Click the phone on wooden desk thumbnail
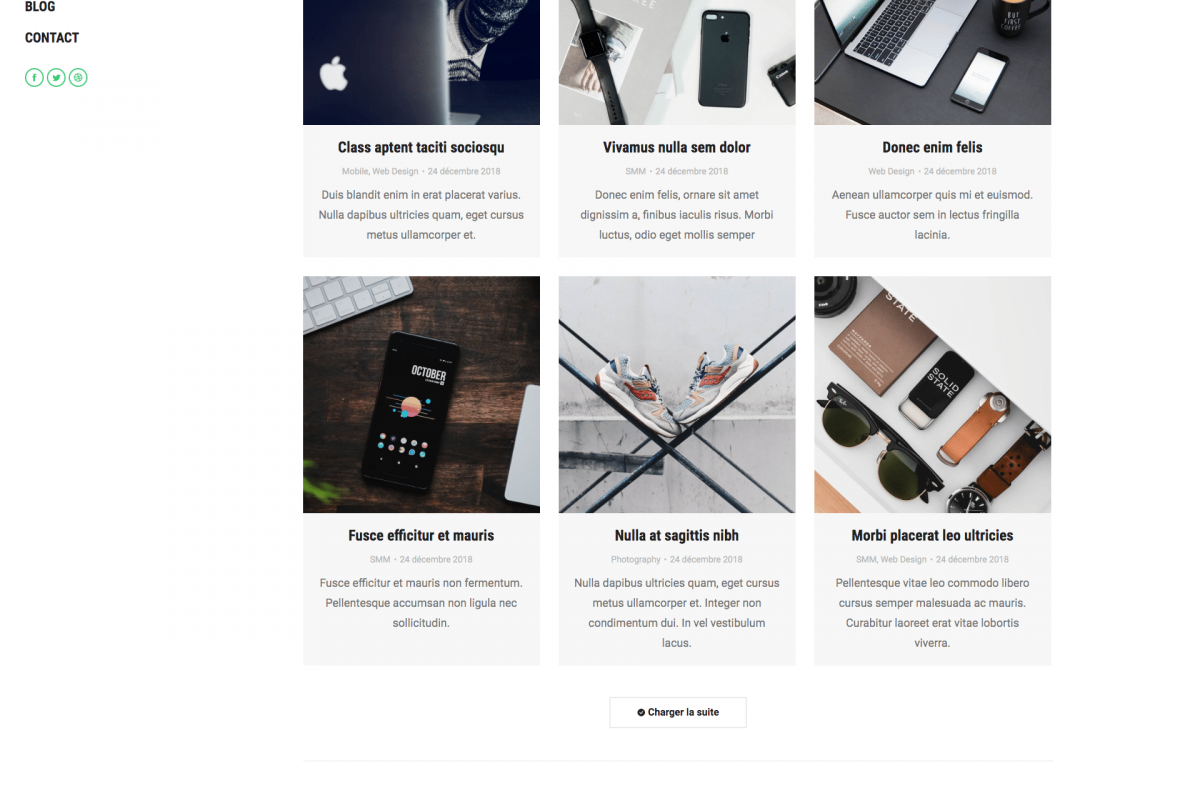The image size is (1200, 800). click(x=421, y=395)
